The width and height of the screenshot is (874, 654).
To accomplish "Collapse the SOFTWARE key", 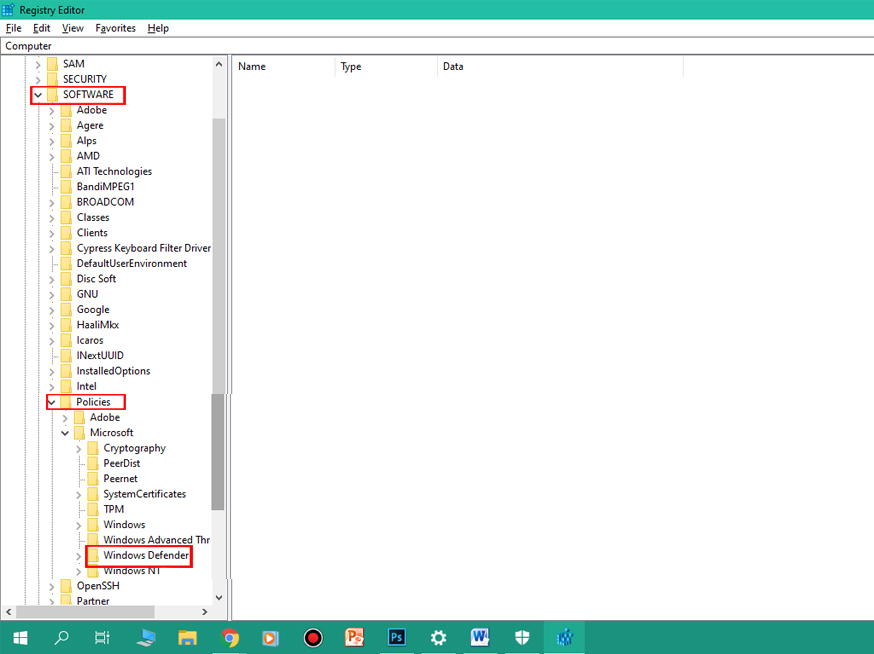I will point(38,95).
